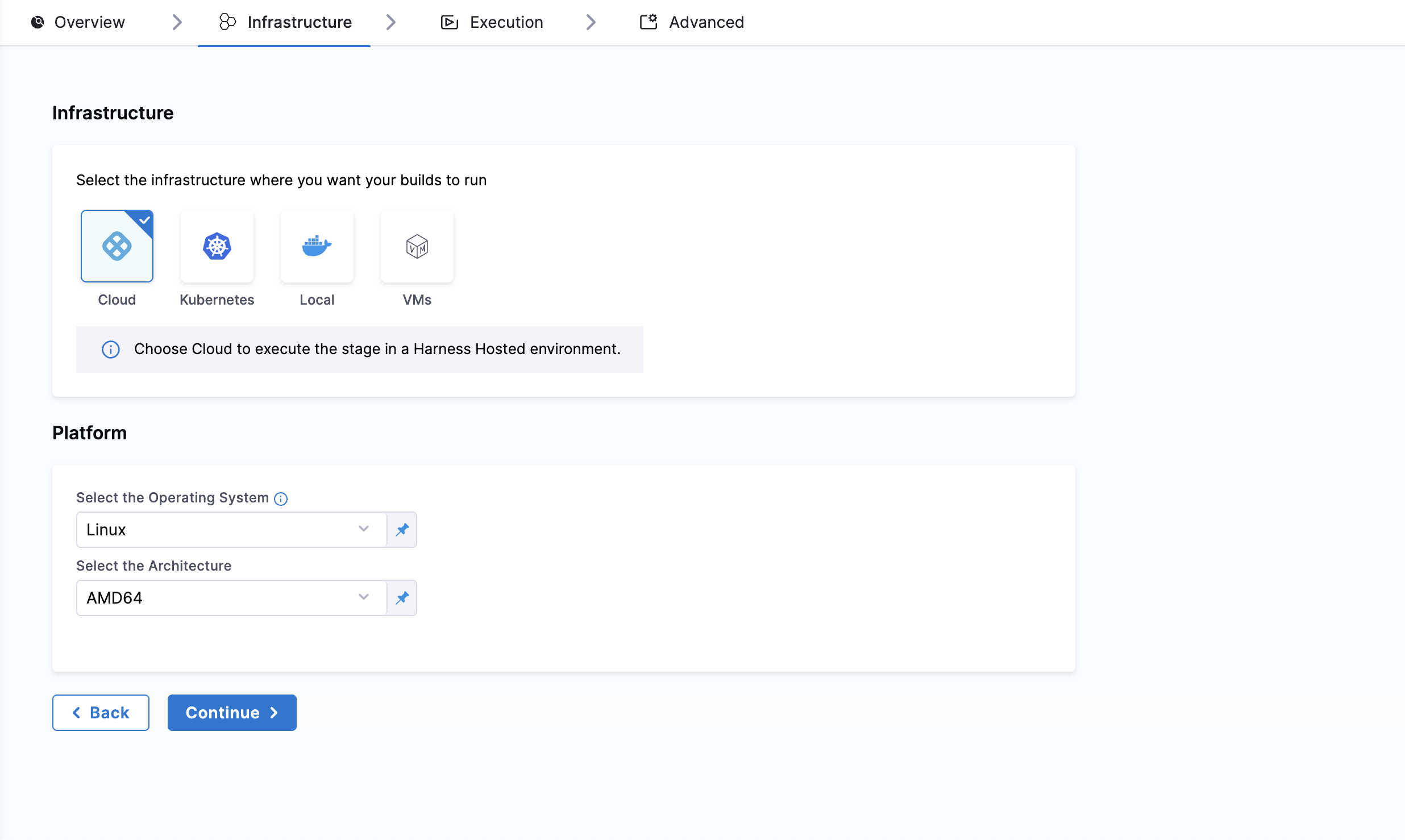Viewport: 1405px width, 840px height.
Task: Pick the VMs infrastructure icon
Action: click(x=417, y=246)
